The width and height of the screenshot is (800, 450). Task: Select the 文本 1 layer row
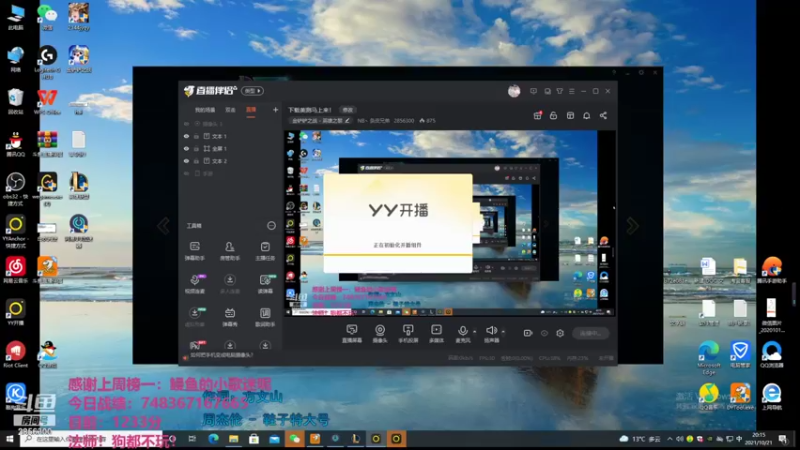[x=230, y=136]
